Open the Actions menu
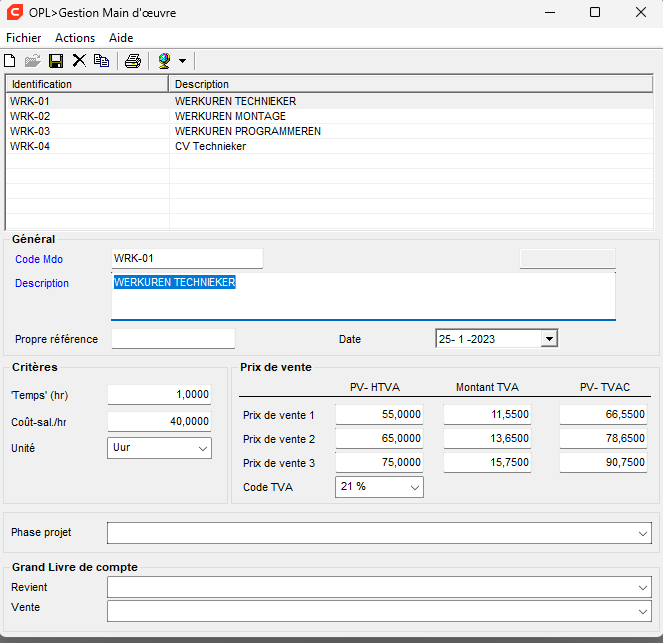The width and height of the screenshot is (663, 643). point(75,38)
